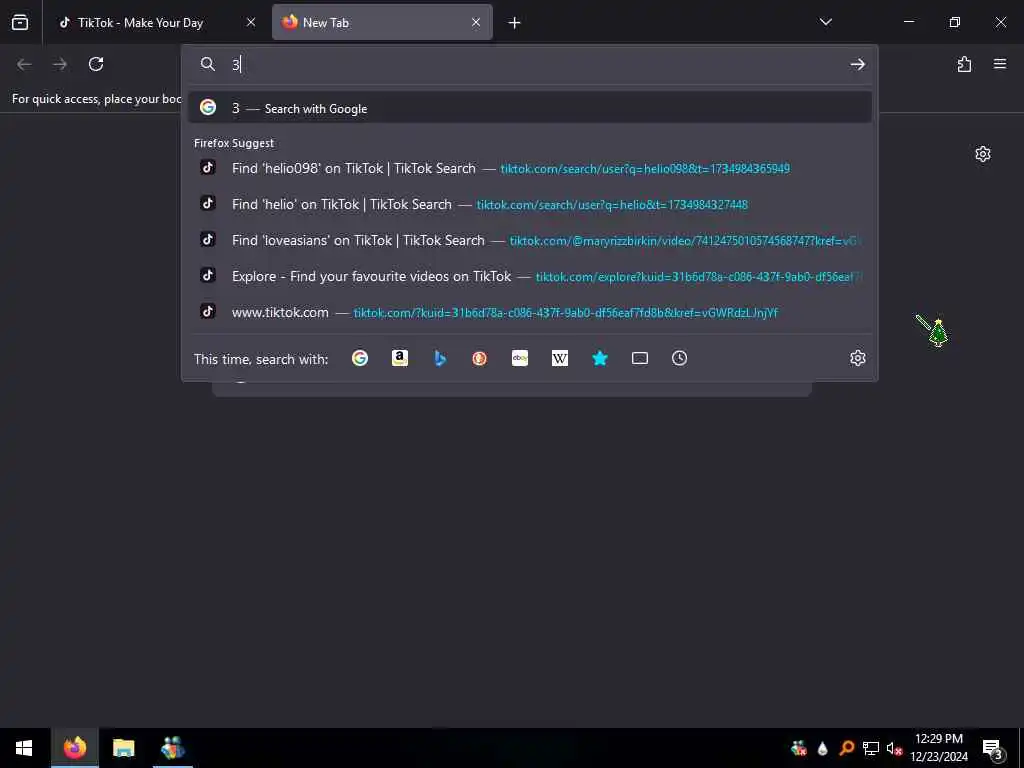This screenshot has width=1024, height=768.
Task: Close the TikTok tab
Action: 251,23
